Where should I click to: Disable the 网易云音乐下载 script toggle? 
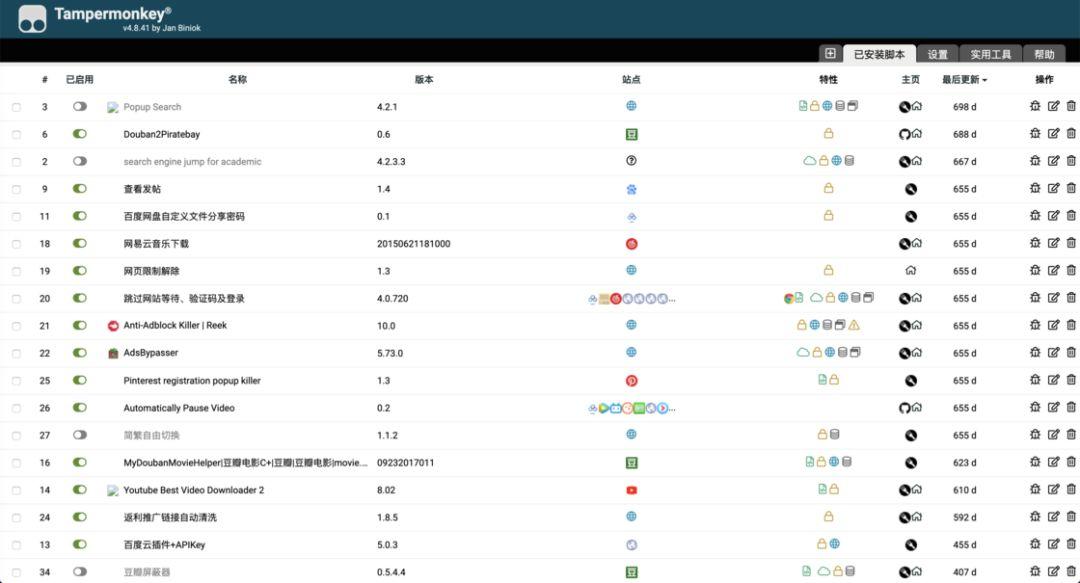(x=80, y=243)
